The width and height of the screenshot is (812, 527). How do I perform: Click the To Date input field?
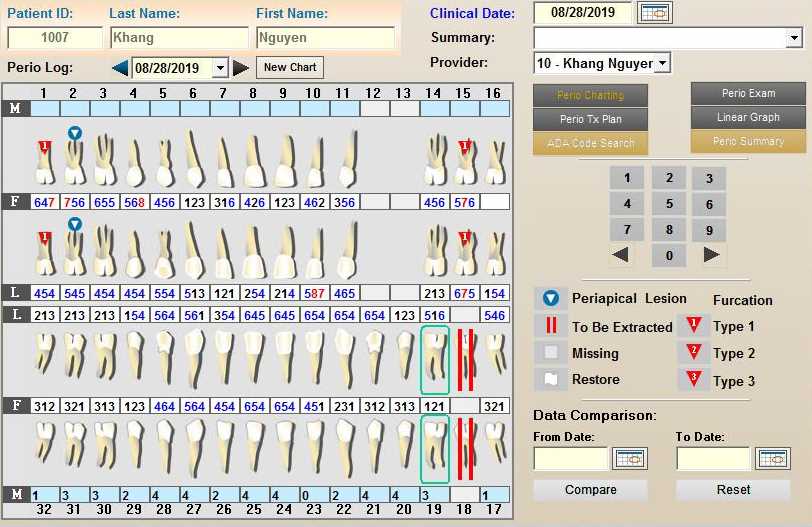point(714,459)
